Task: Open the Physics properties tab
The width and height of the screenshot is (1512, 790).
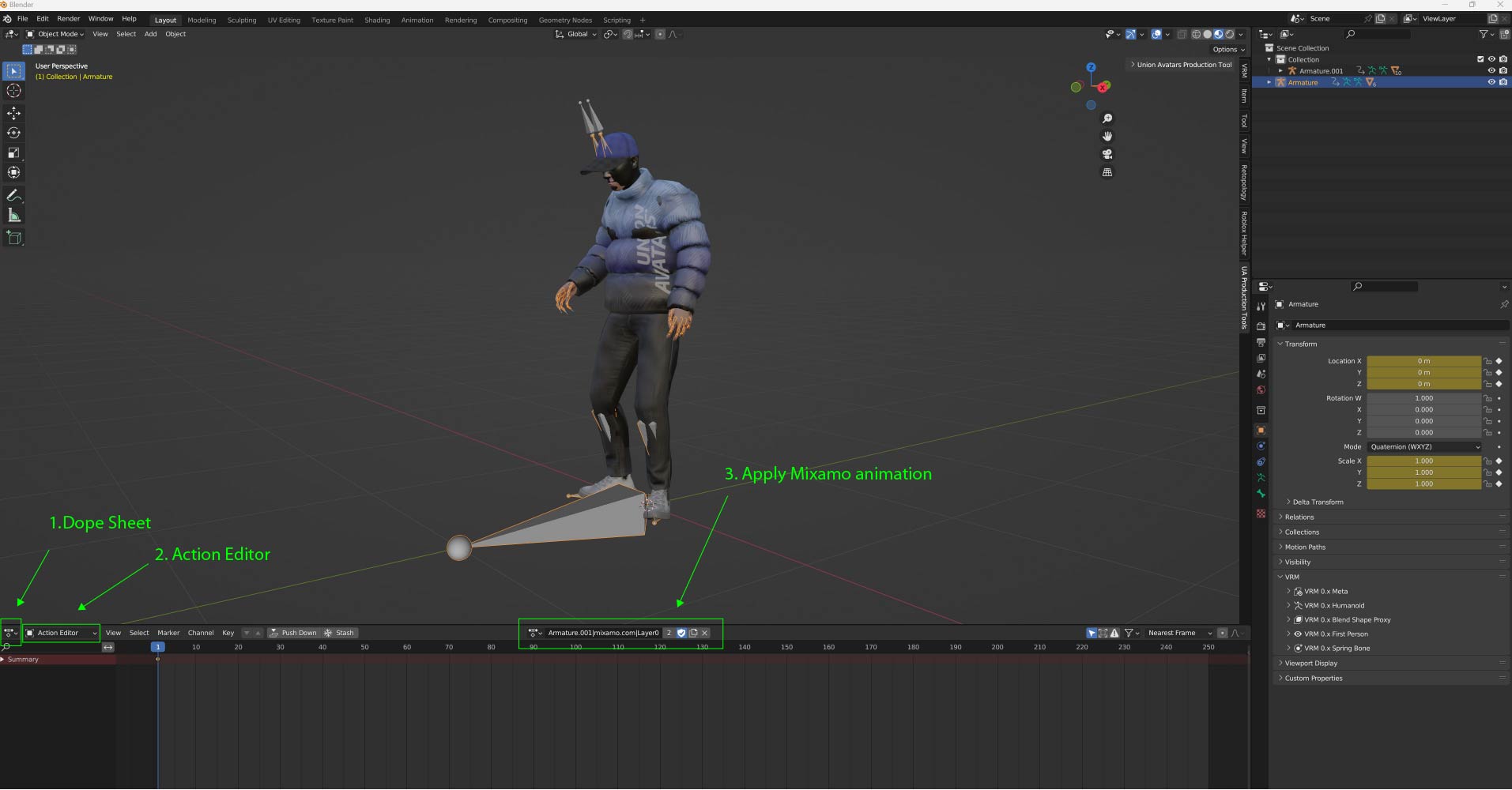Action: click(1261, 446)
